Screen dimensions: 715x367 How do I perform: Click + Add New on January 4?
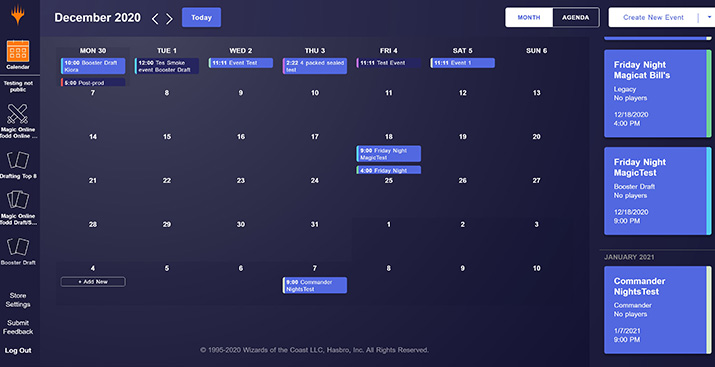coord(93,282)
